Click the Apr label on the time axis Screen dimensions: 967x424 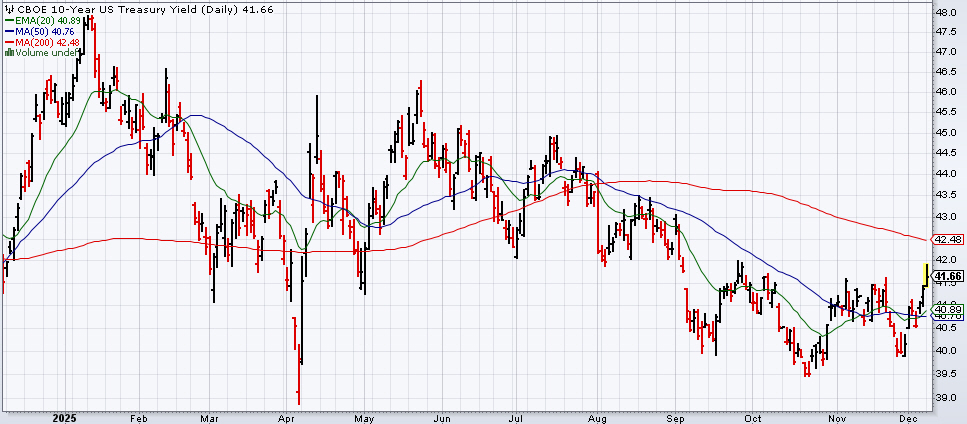tap(285, 418)
